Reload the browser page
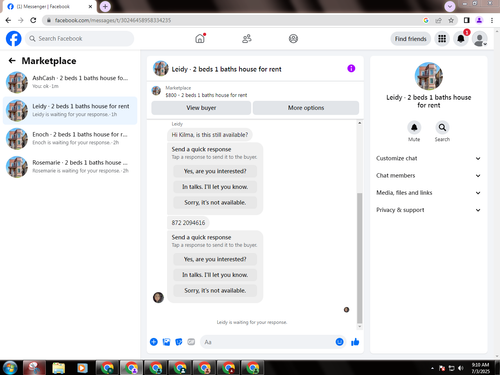Screen dimensions: 500x375 [x=33, y=20]
